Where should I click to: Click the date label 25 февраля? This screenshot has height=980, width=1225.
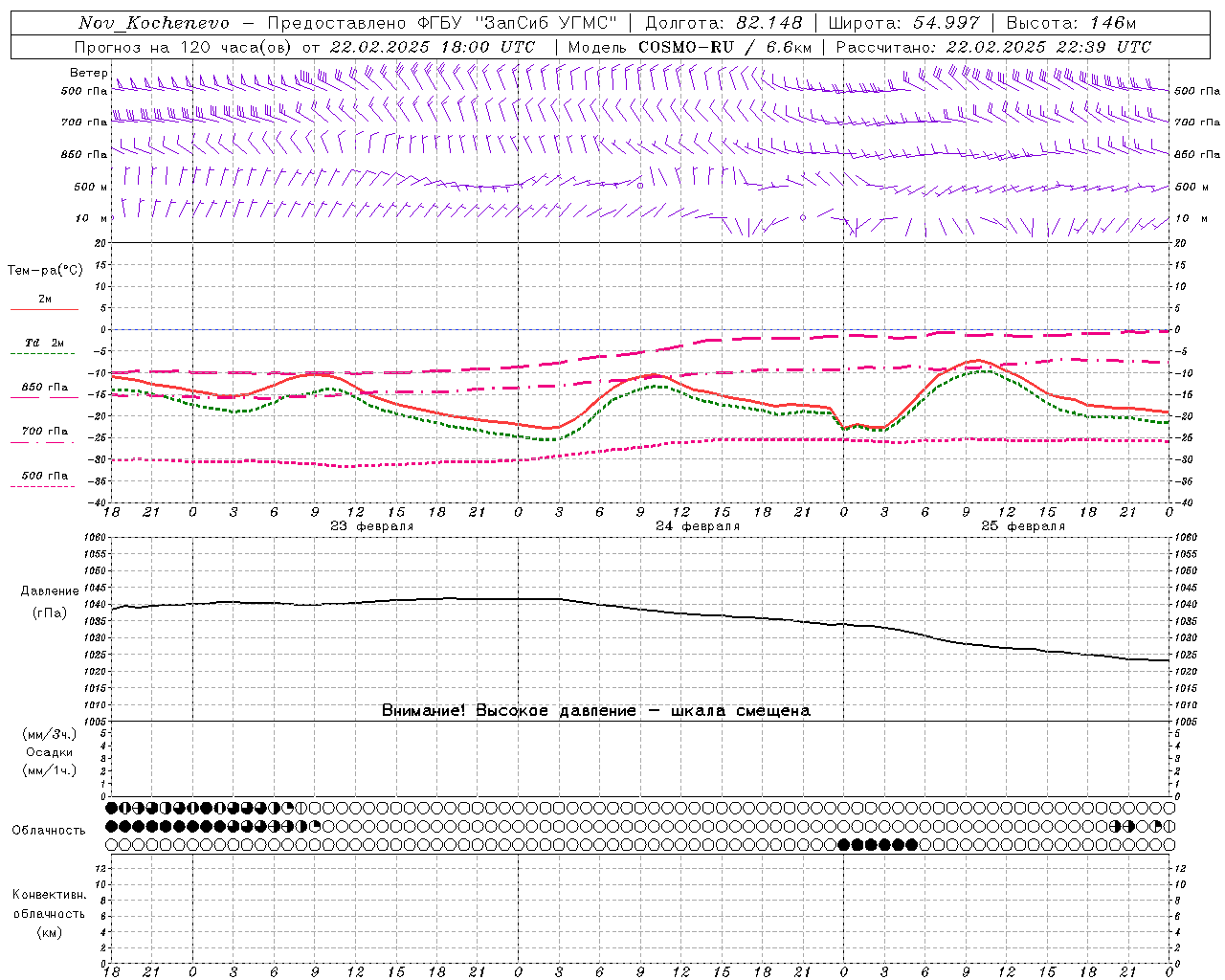(1022, 526)
